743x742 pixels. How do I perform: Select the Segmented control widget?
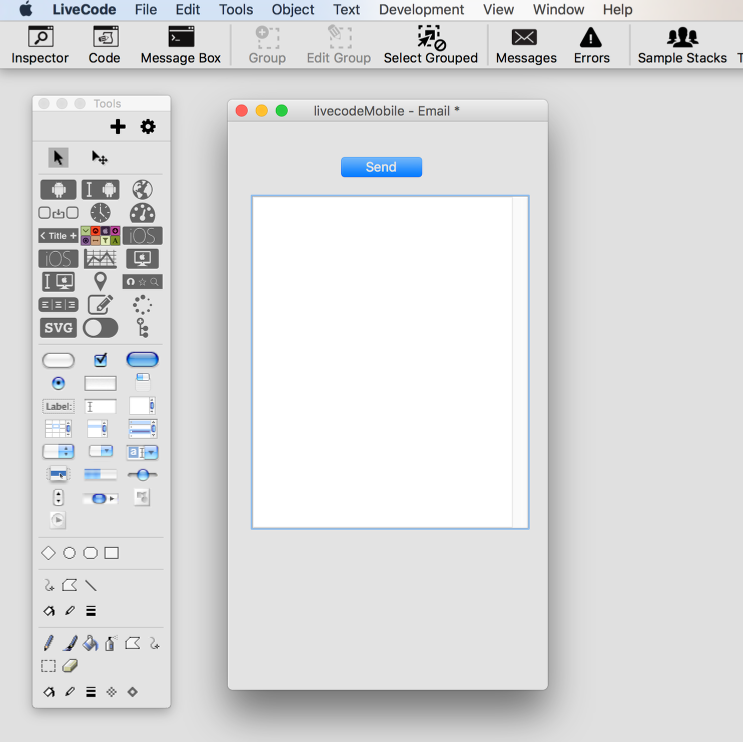click(x=58, y=305)
